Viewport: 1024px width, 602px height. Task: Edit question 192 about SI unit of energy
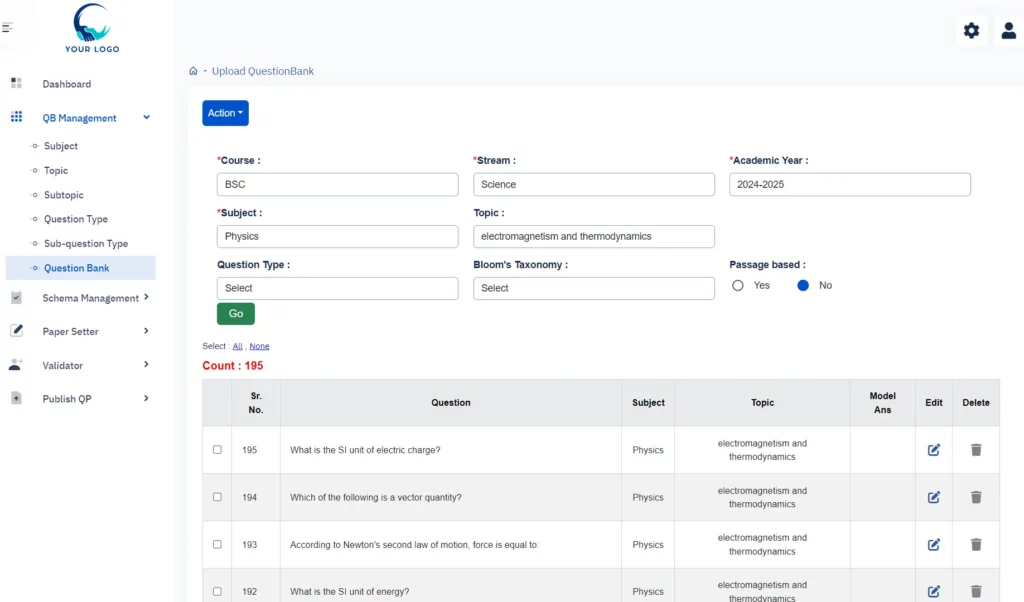click(933, 592)
